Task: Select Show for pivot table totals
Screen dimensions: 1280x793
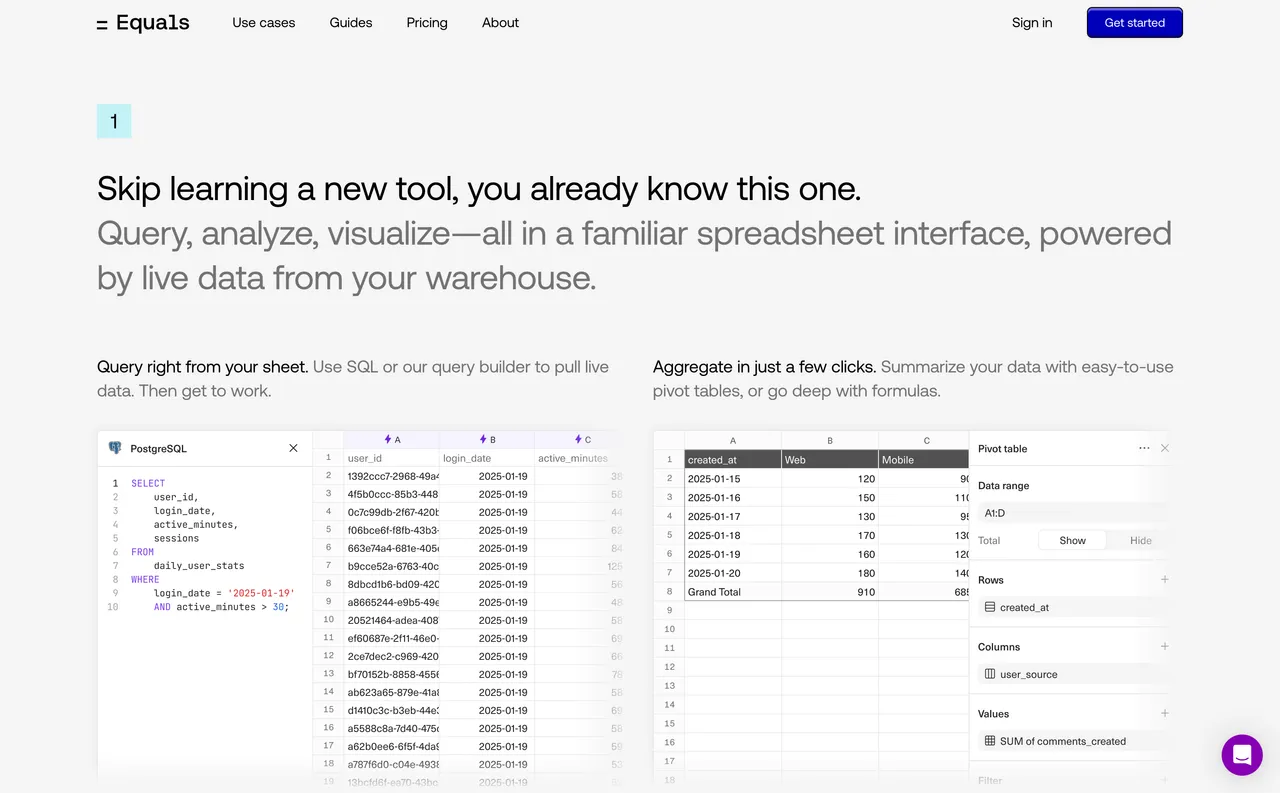Action: tap(1071, 540)
